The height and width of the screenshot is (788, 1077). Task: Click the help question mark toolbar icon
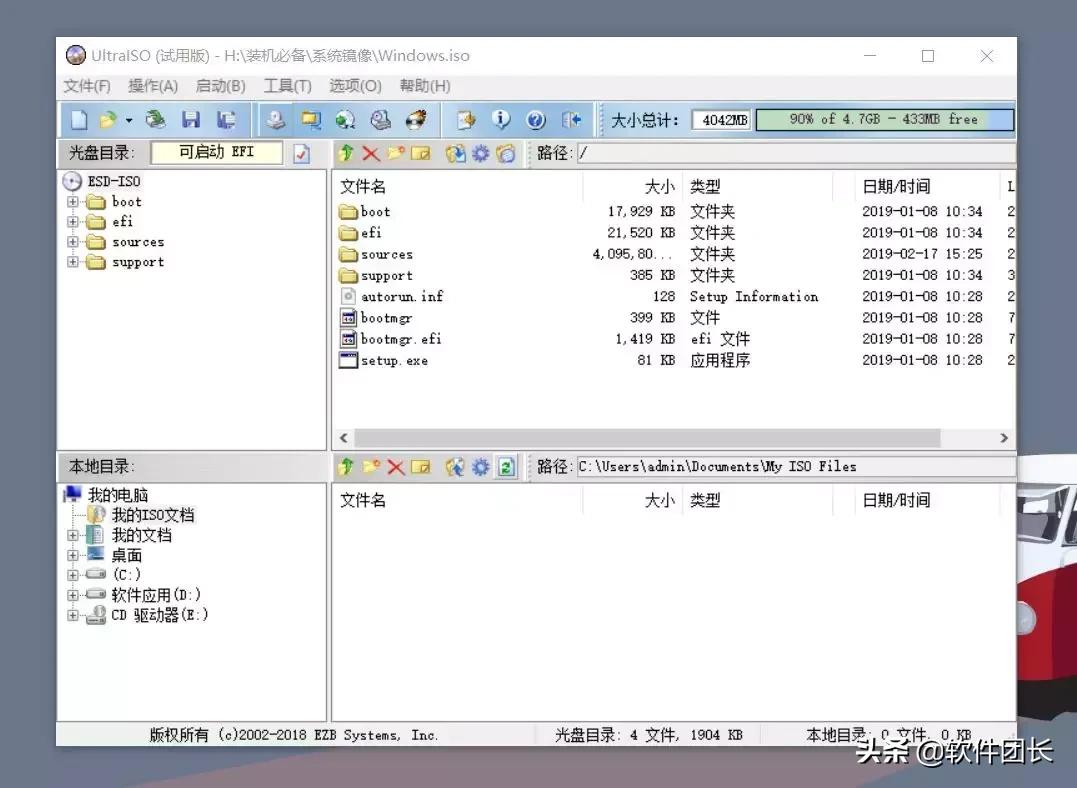click(x=537, y=118)
